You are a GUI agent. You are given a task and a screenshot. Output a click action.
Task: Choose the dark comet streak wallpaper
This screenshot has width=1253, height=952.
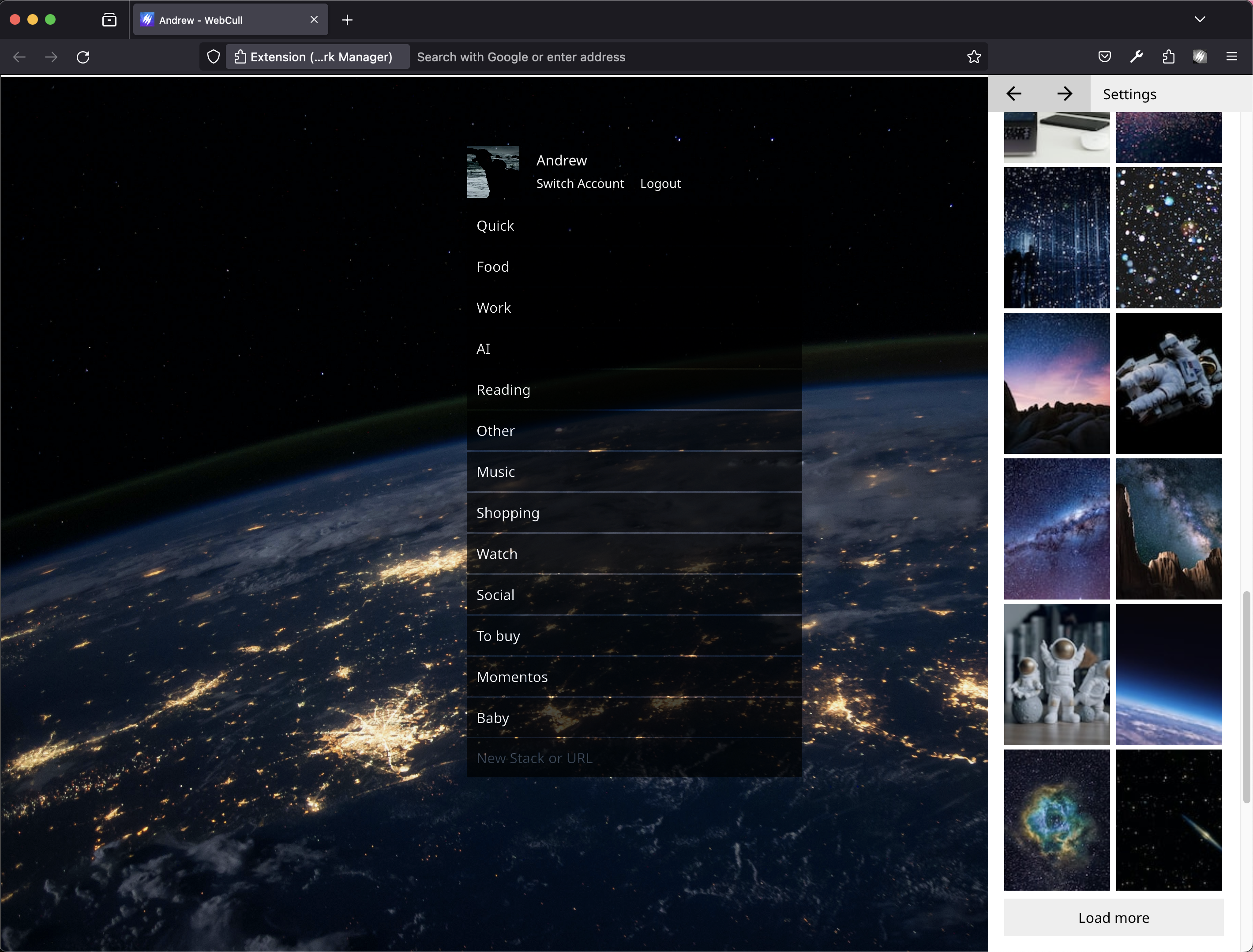pyautogui.click(x=1169, y=820)
